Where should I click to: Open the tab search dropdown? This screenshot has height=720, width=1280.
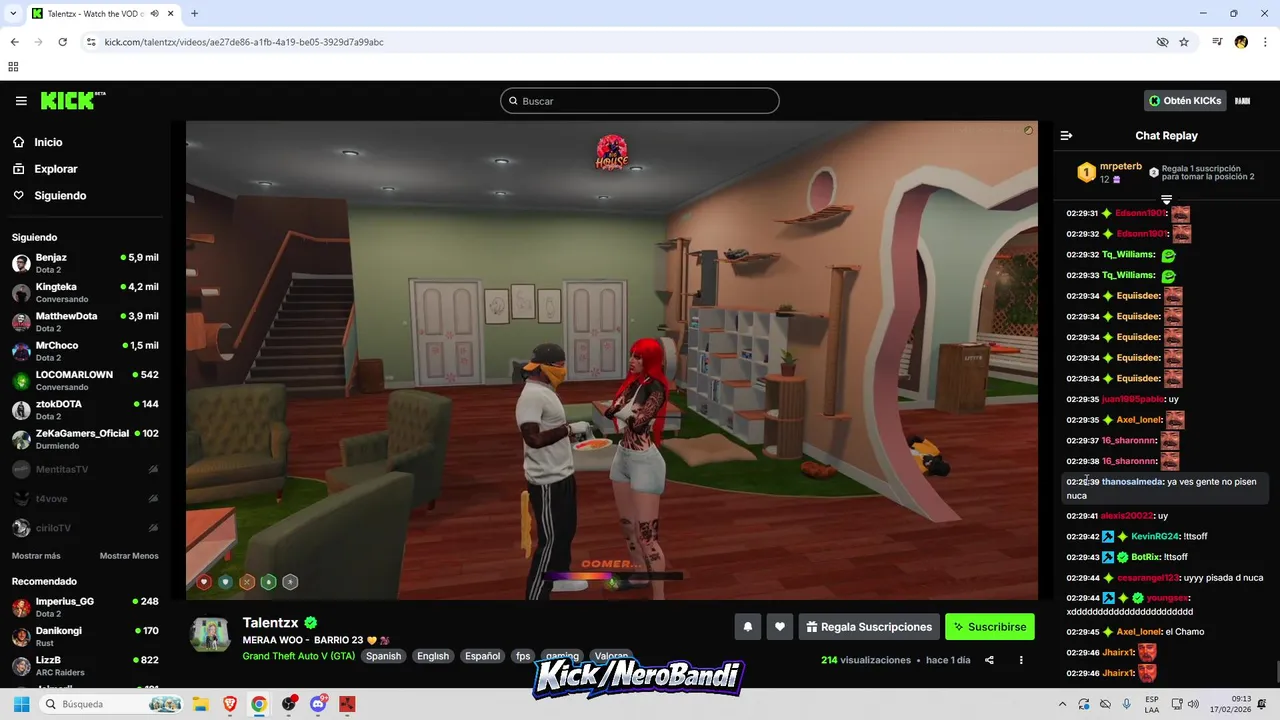(13, 13)
